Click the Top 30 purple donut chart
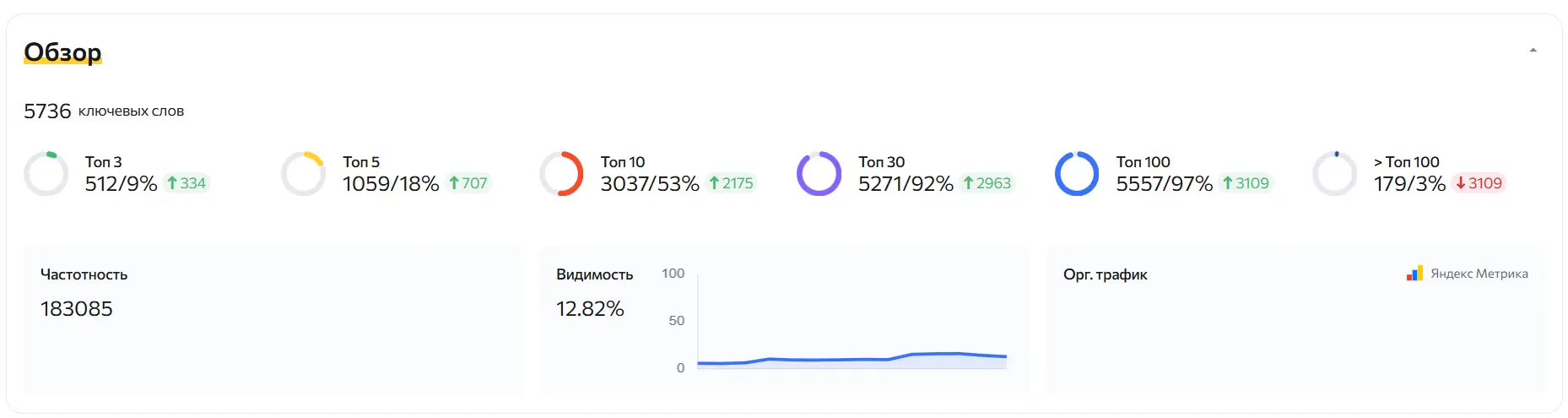 [819, 174]
